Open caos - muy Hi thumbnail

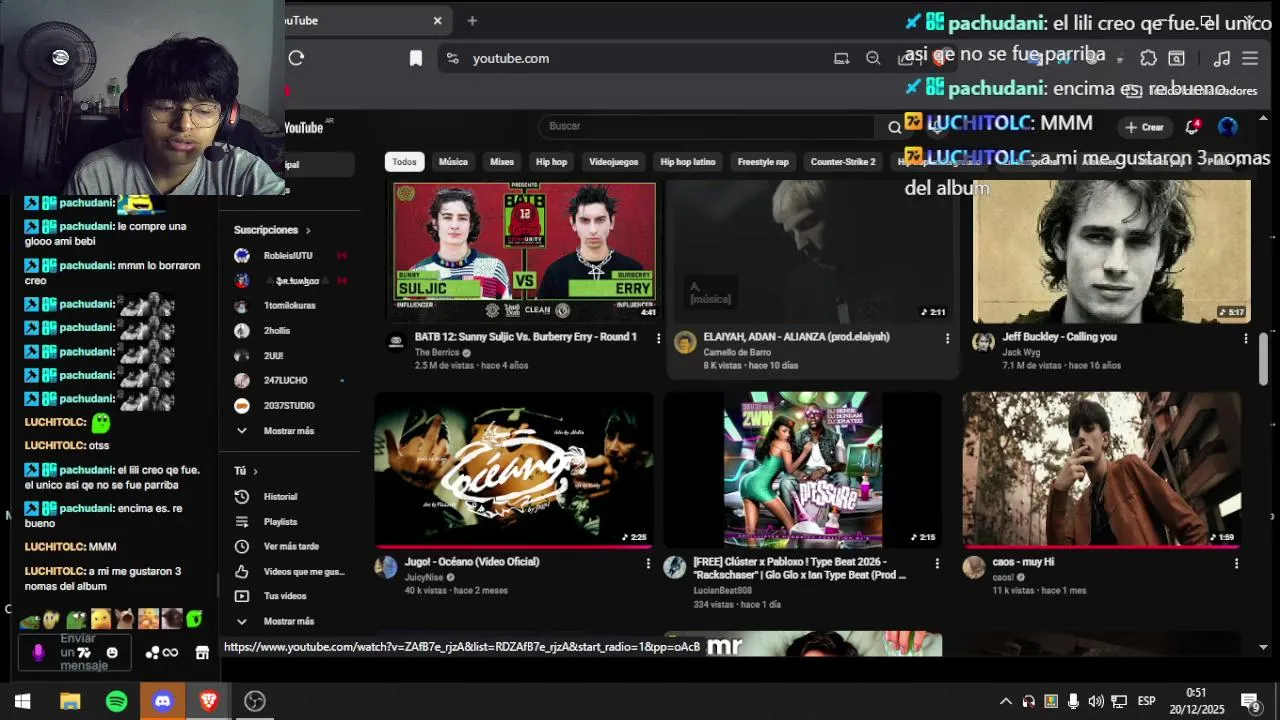tap(1101, 470)
